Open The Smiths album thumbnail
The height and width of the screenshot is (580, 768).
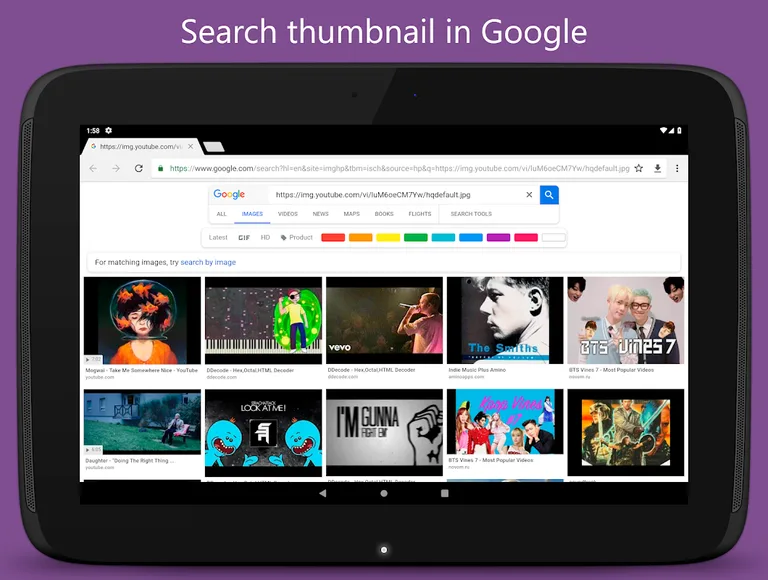pos(505,320)
